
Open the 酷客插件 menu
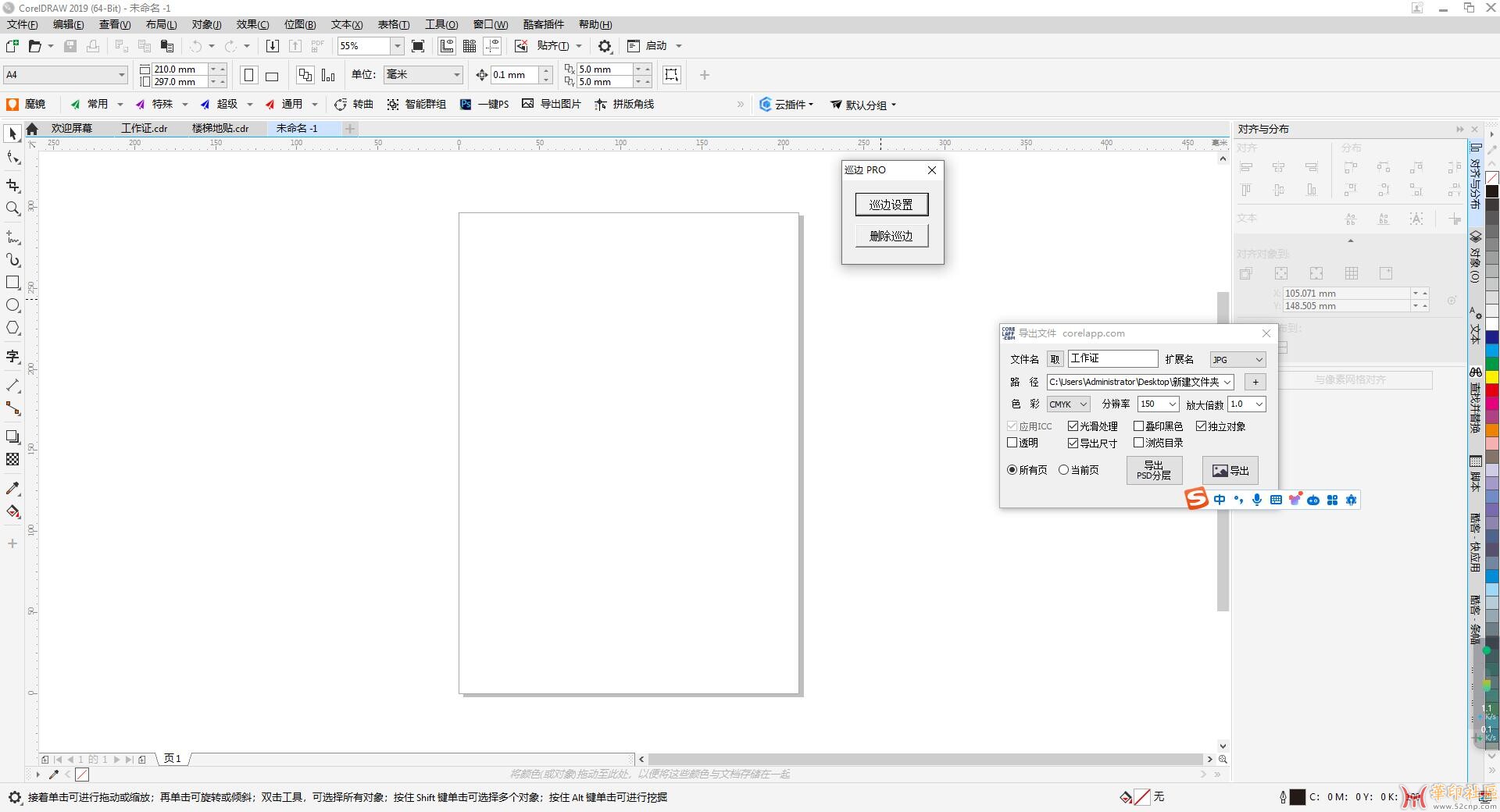click(544, 24)
